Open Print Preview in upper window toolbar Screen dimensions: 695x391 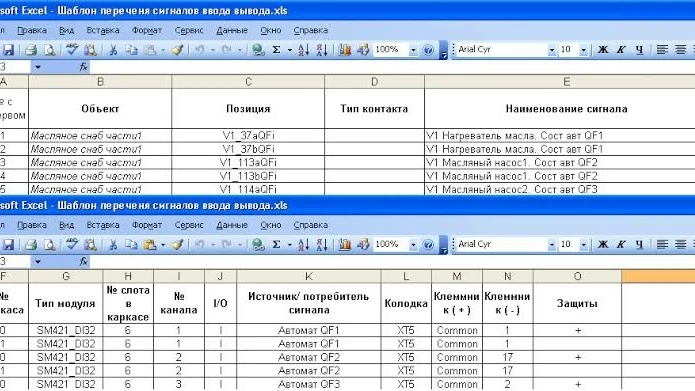coord(50,50)
